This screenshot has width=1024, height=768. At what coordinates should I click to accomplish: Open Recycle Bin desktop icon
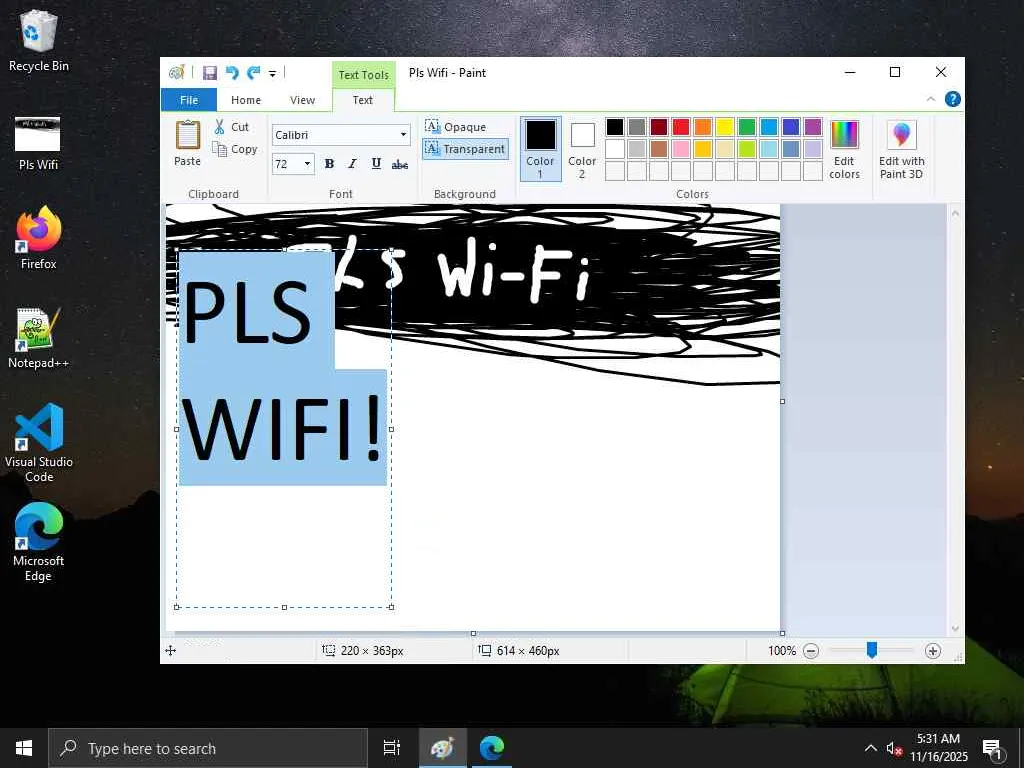click(x=39, y=40)
